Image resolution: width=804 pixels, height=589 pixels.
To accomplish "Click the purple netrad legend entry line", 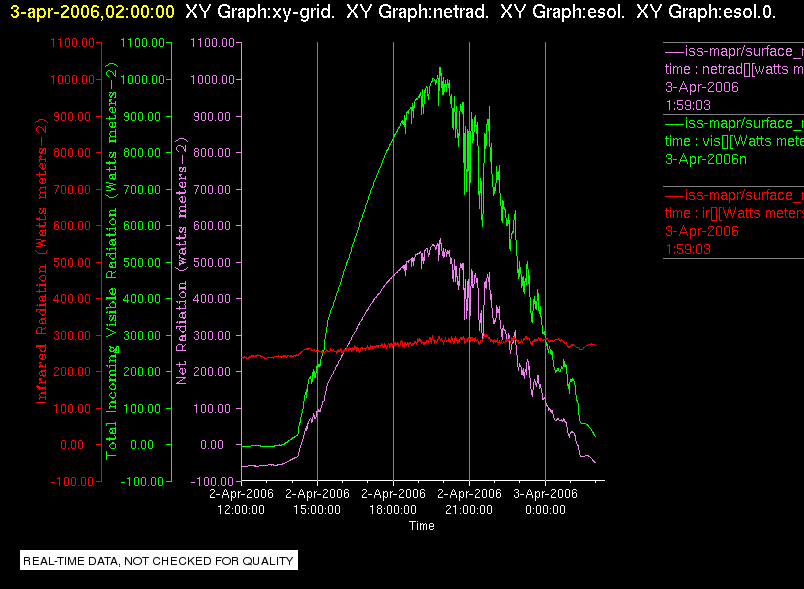I will (734, 51).
